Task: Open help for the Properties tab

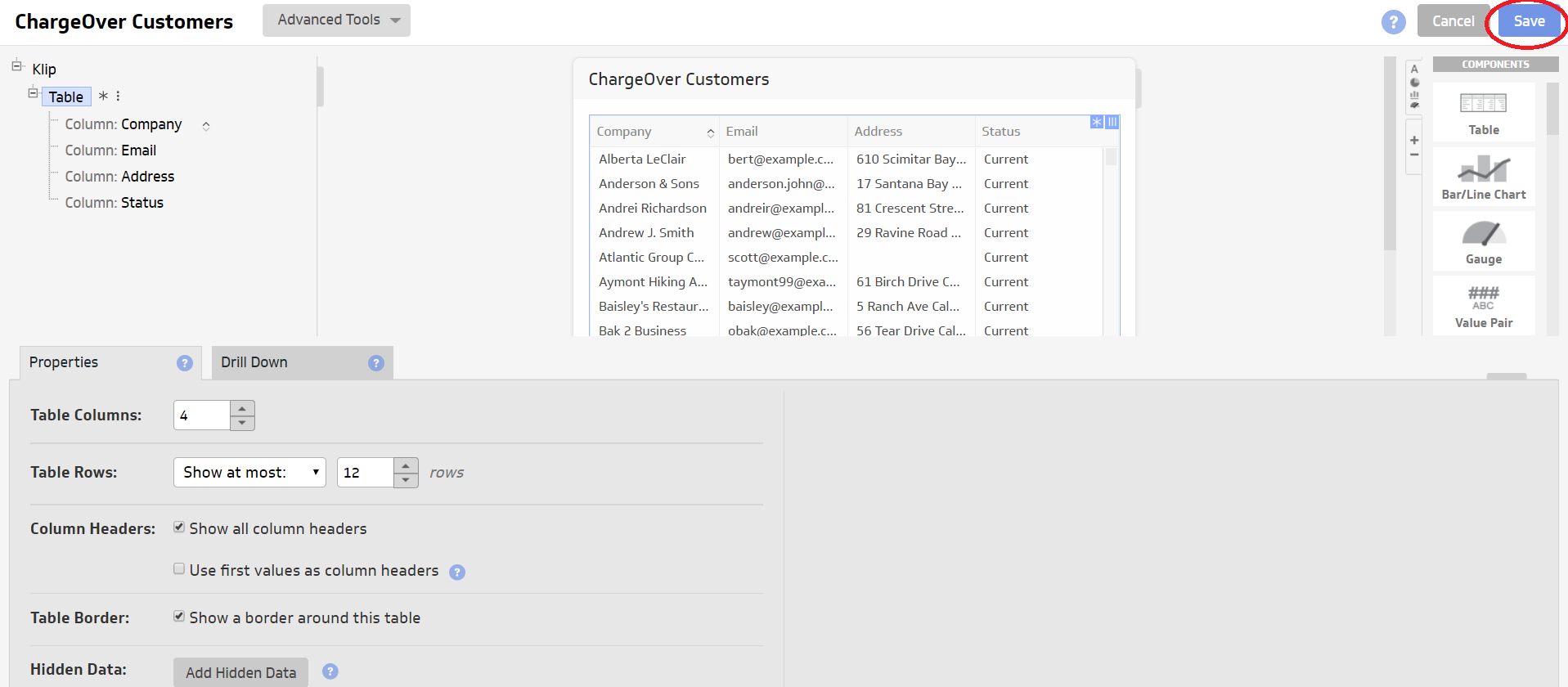Action: 185,363
